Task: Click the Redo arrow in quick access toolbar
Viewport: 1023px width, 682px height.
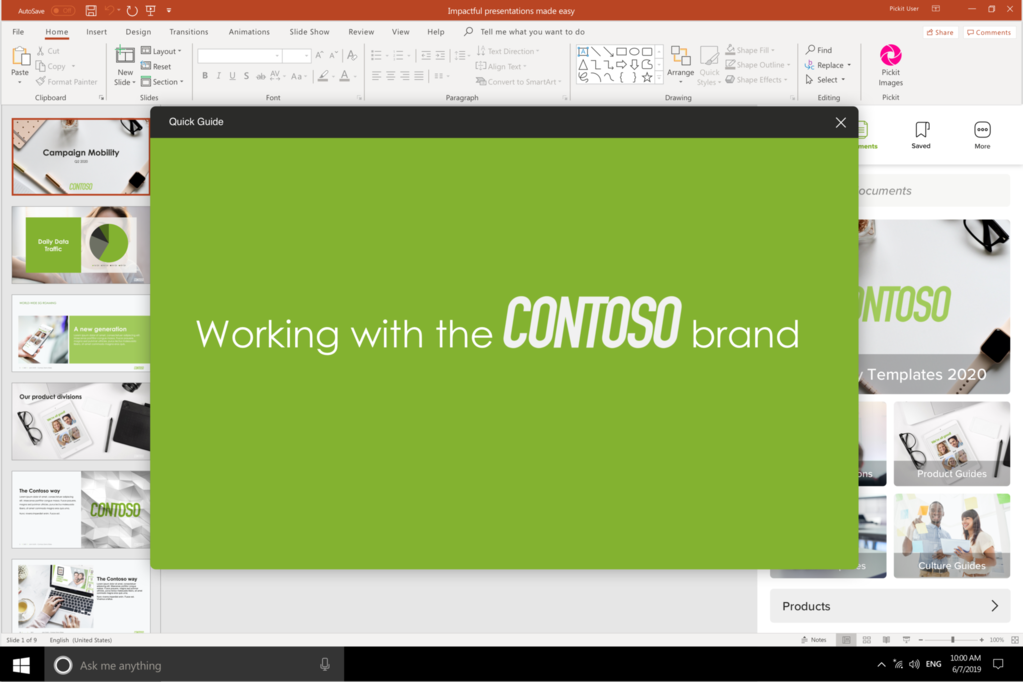Action: (x=132, y=10)
